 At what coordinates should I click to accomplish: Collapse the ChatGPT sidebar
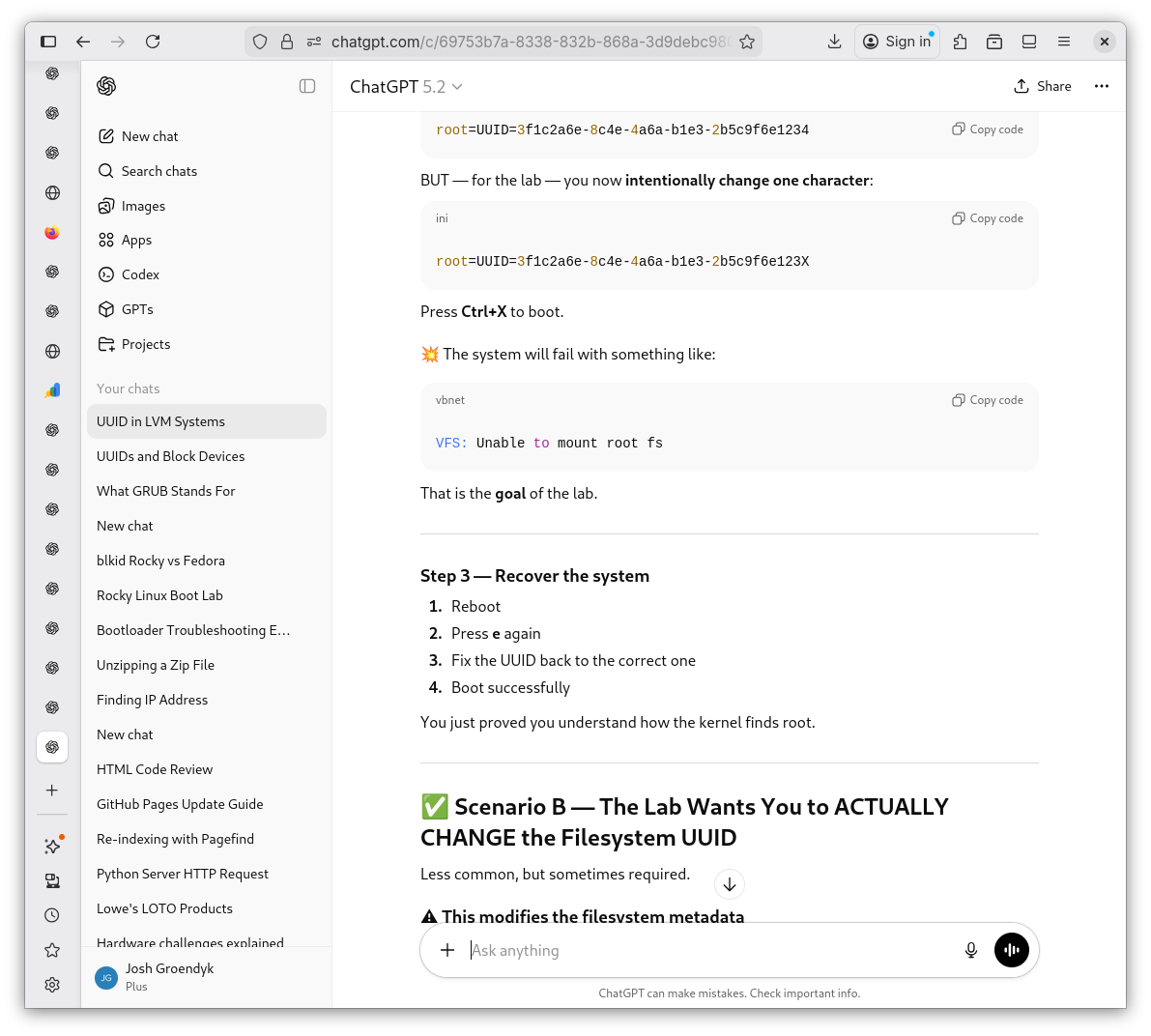307,86
